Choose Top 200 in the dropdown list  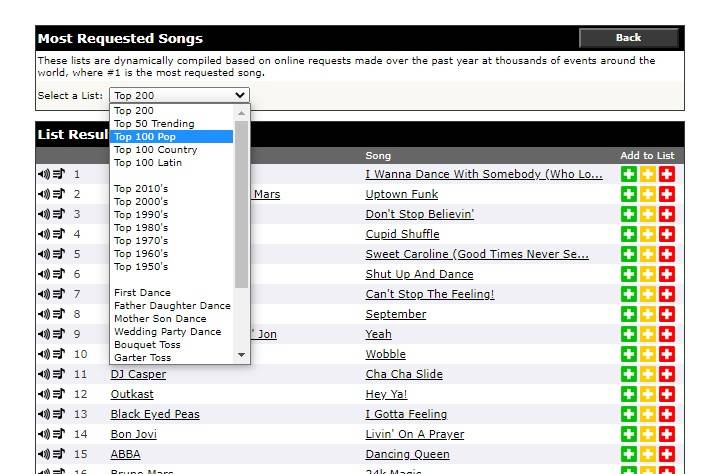coord(171,110)
